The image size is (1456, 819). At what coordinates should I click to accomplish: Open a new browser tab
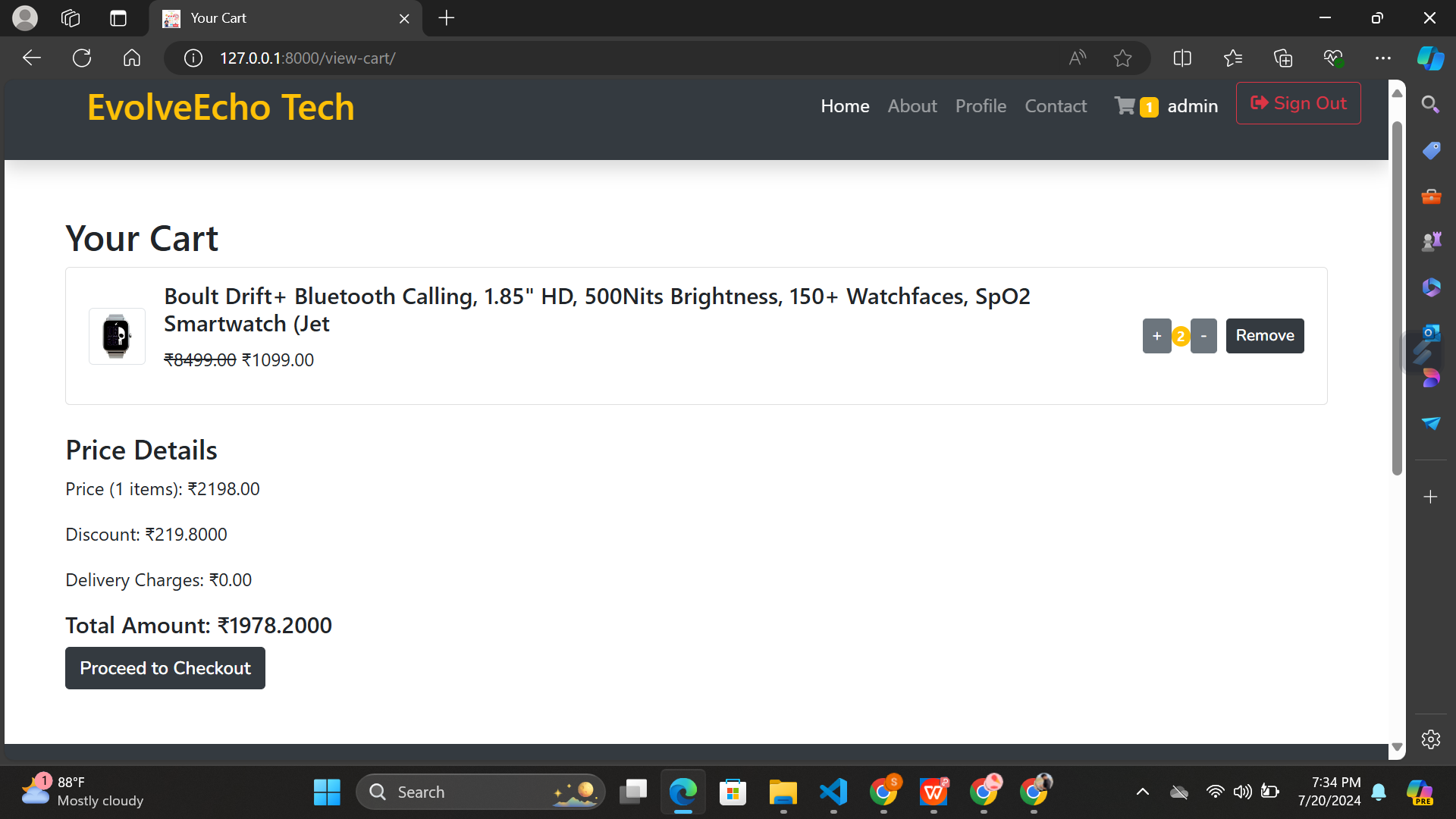pos(447,18)
